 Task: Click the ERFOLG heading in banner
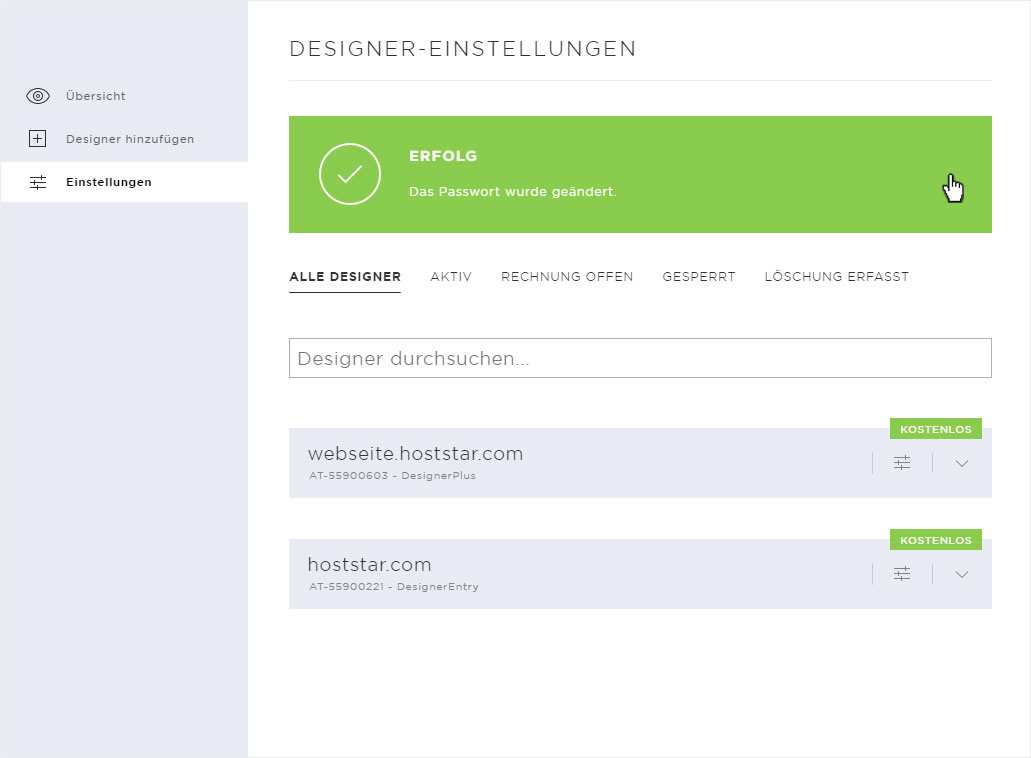[x=443, y=156]
